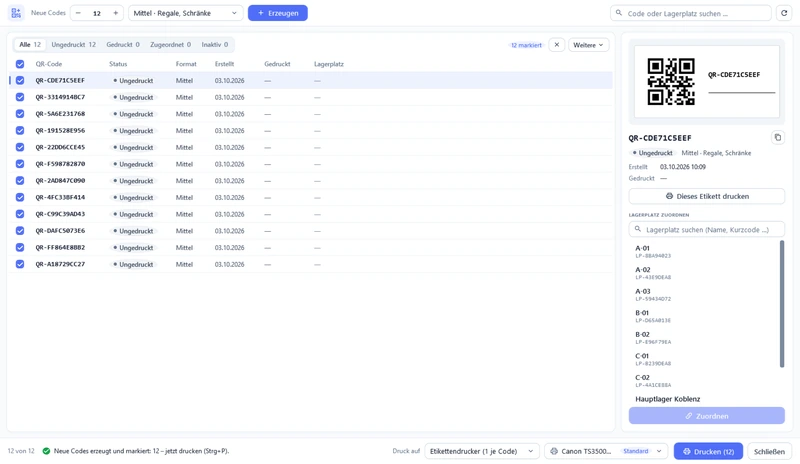Select storage location C-02
The width and height of the screenshot is (800, 464).
pos(704,381)
